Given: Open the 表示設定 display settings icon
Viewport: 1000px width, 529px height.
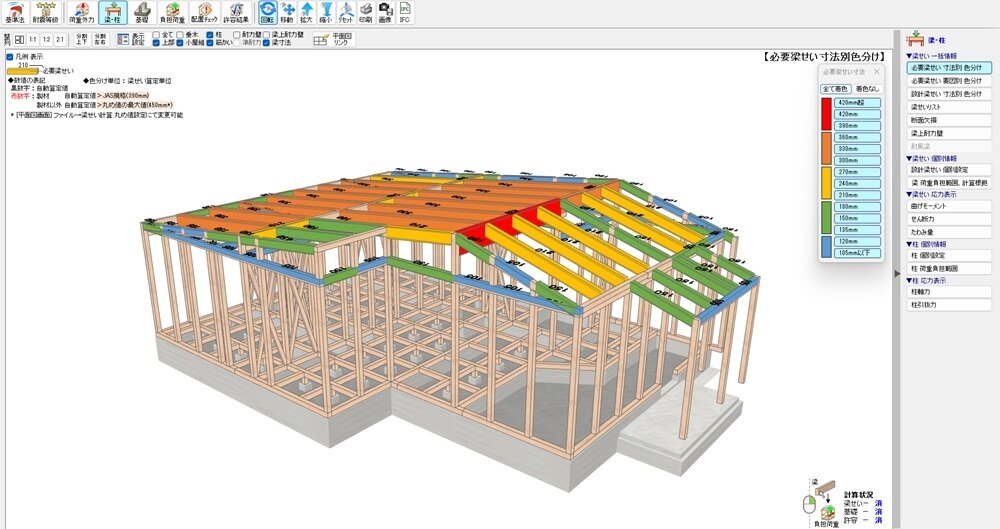Looking at the screenshot, I should point(131,40).
